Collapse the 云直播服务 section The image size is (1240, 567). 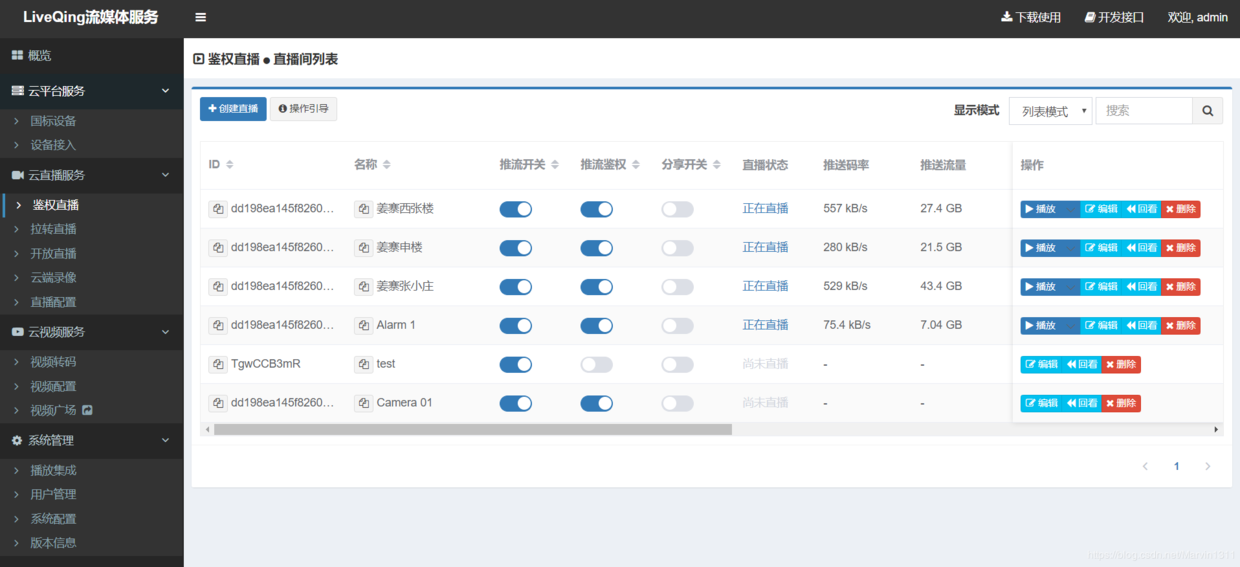(x=92, y=175)
